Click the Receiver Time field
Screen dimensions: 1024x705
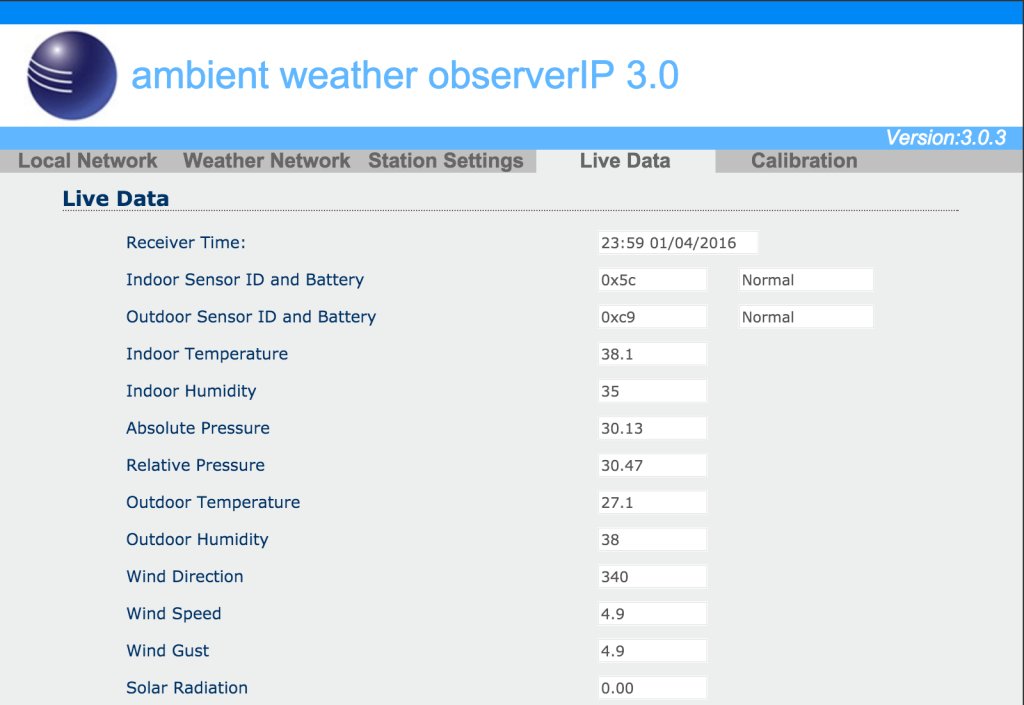(678, 243)
